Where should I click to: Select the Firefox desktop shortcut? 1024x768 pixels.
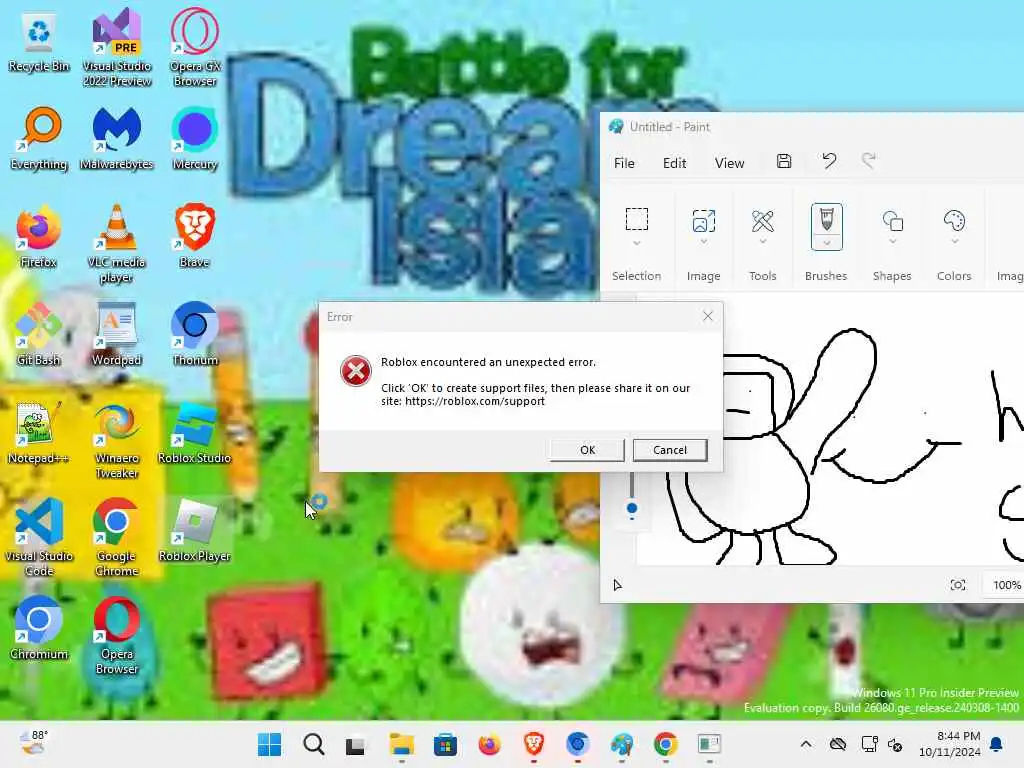pyautogui.click(x=39, y=237)
